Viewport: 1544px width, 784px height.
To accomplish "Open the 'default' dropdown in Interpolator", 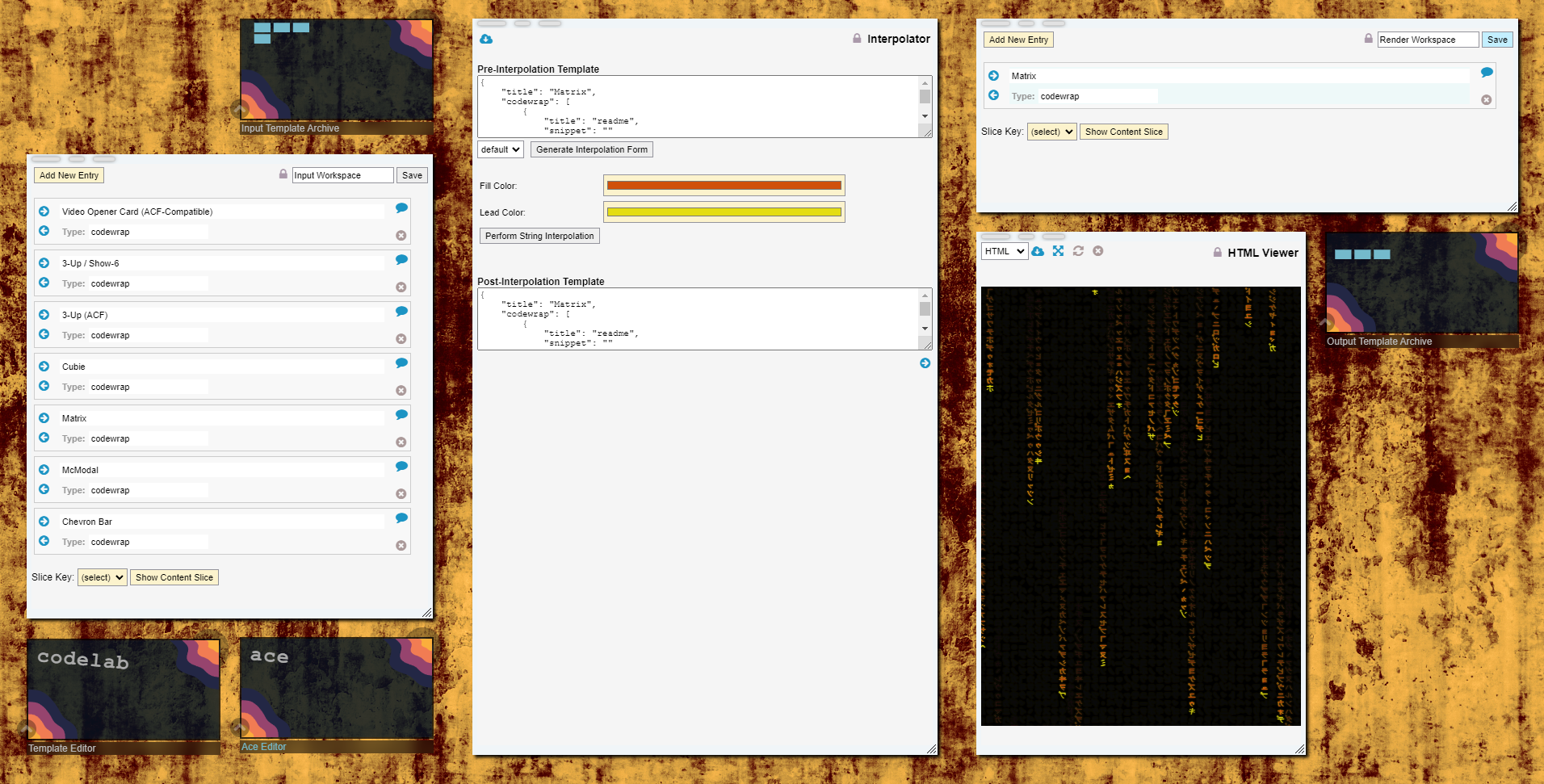I will point(501,149).
